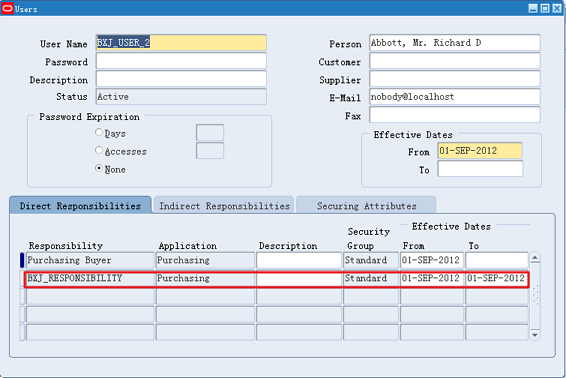Click user Effective Dates From field
This screenshot has height=378, width=566.
click(480, 151)
